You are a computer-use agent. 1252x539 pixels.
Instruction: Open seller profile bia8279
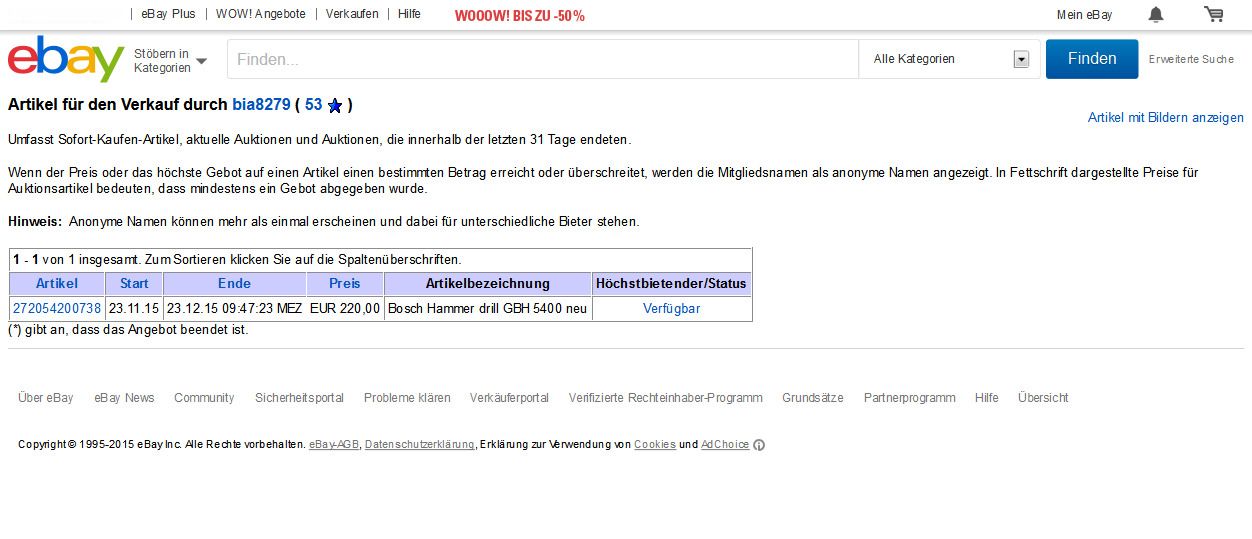click(261, 104)
